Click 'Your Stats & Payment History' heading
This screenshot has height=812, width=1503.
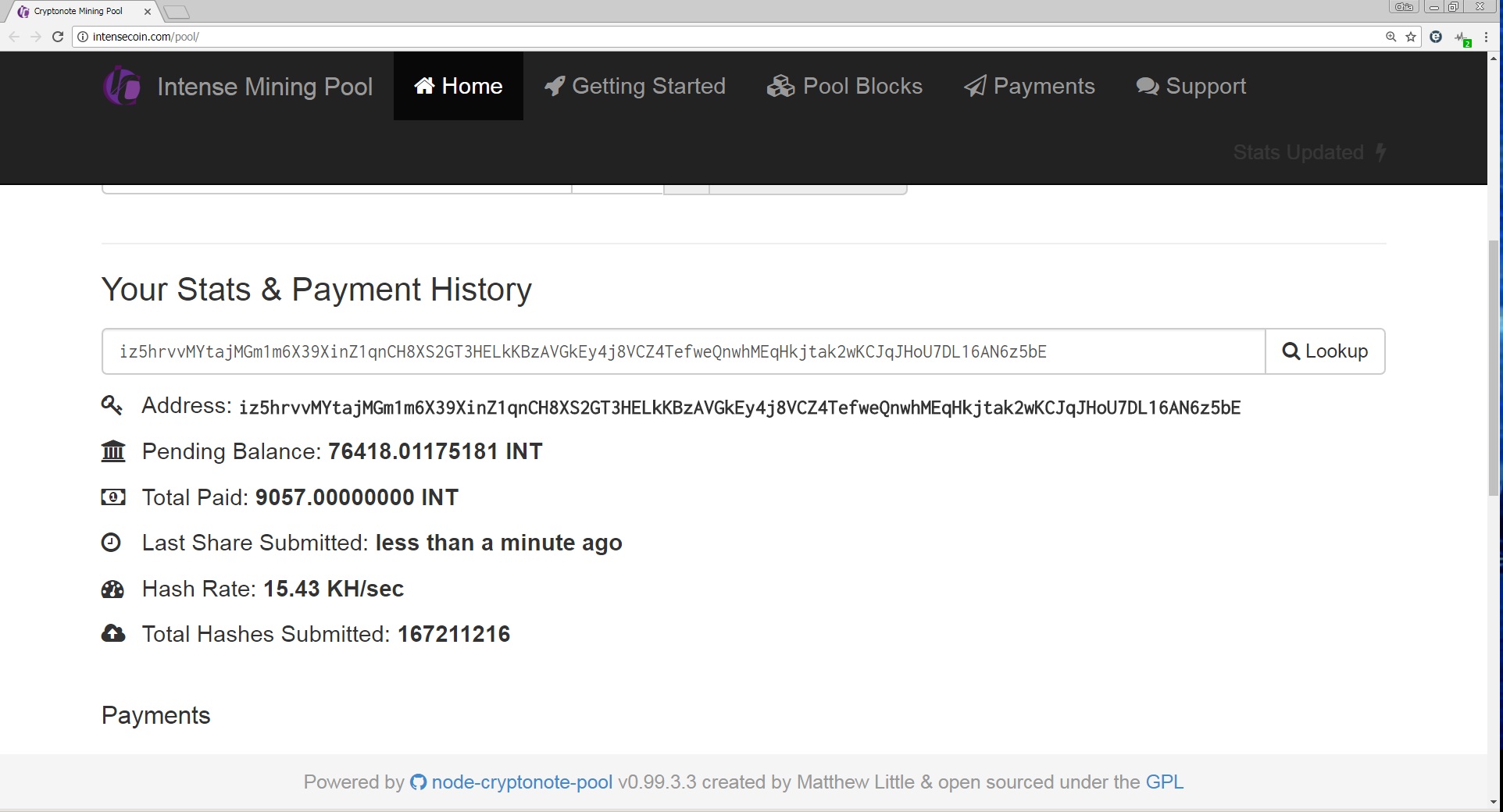[x=317, y=290]
